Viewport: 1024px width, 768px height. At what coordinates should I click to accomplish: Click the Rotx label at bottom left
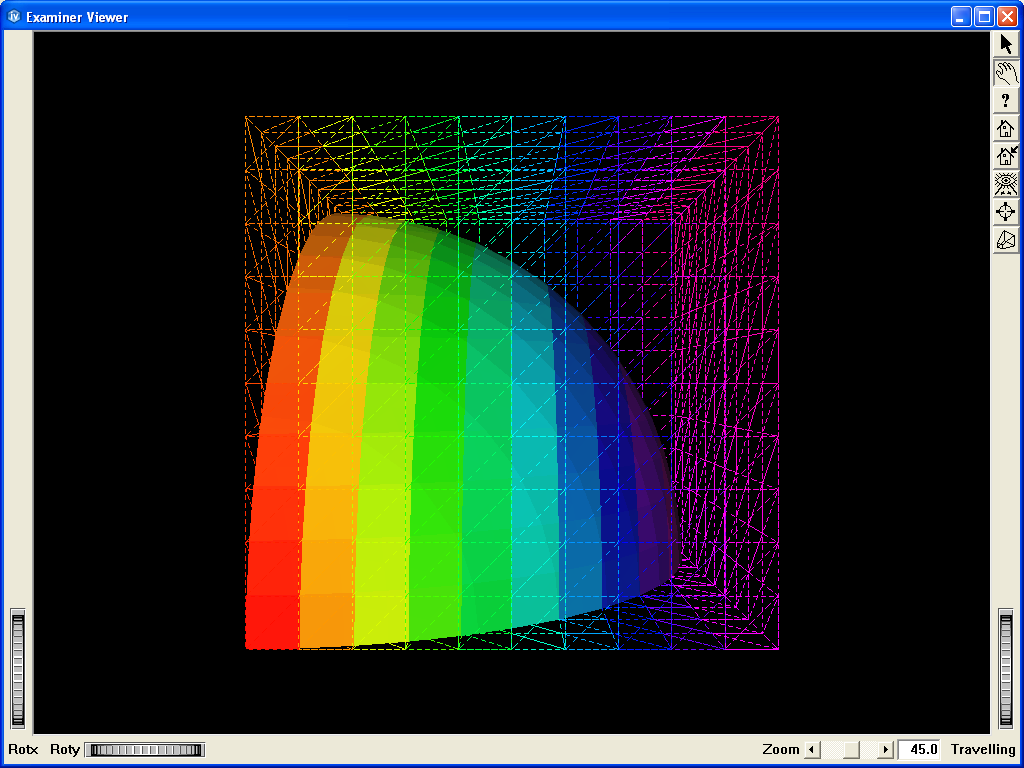point(23,748)
